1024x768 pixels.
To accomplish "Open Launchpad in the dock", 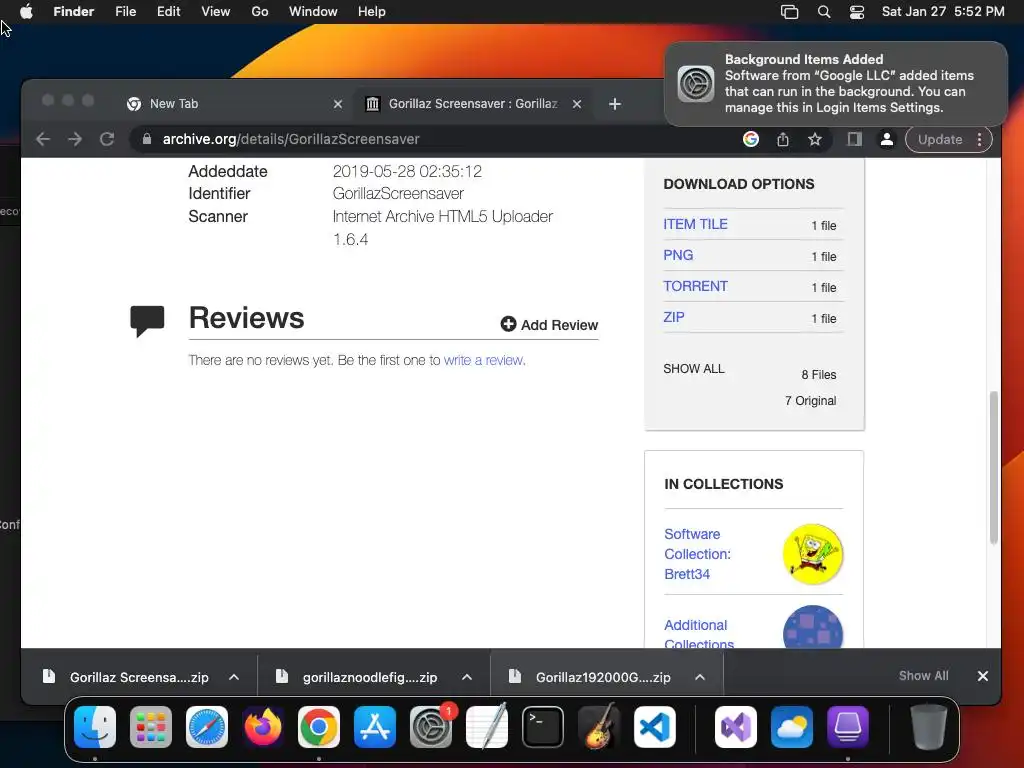I will tap(151, 727).
